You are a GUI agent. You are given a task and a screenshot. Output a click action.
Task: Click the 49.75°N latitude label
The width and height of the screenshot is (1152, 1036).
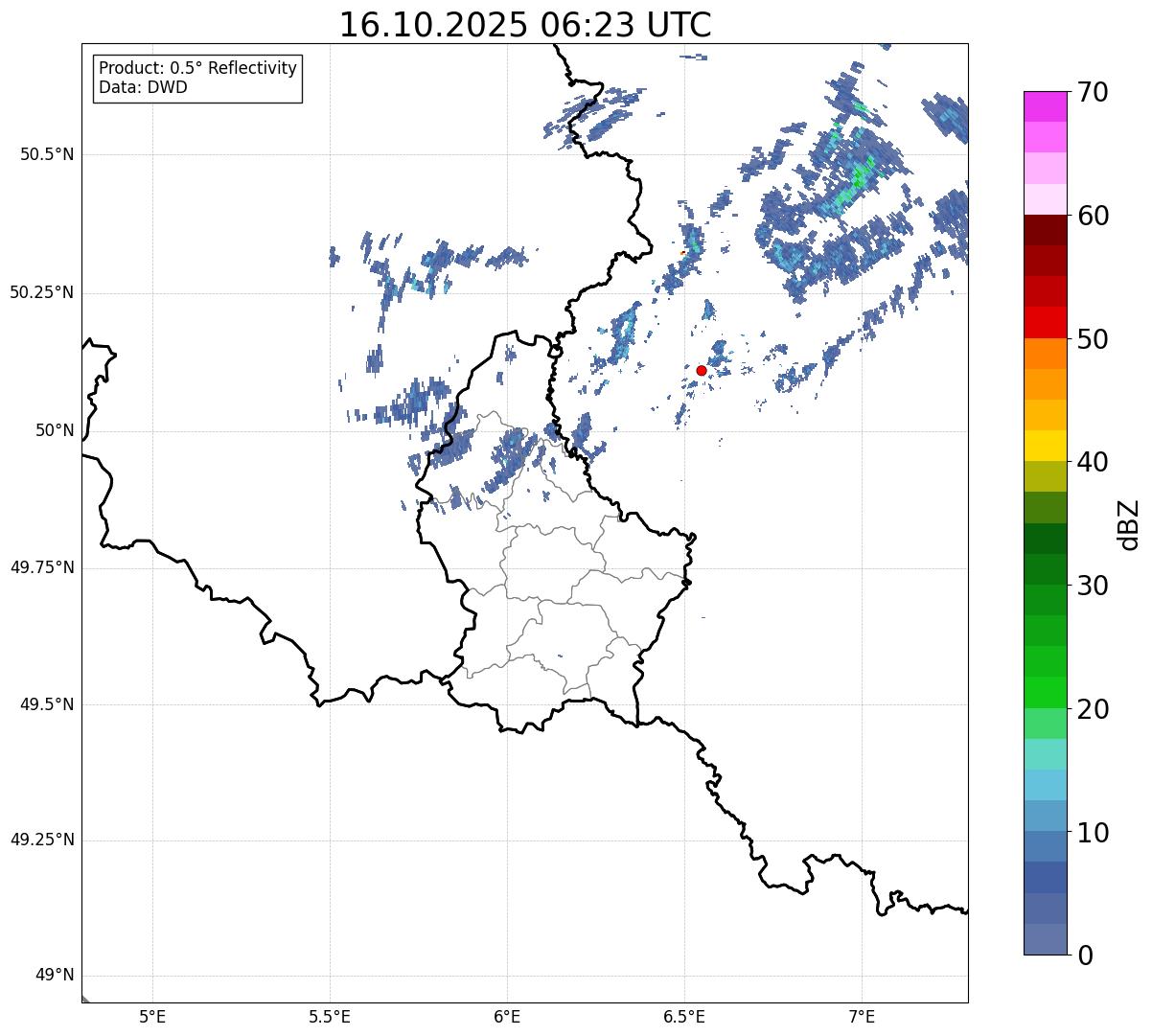[41, 567]
